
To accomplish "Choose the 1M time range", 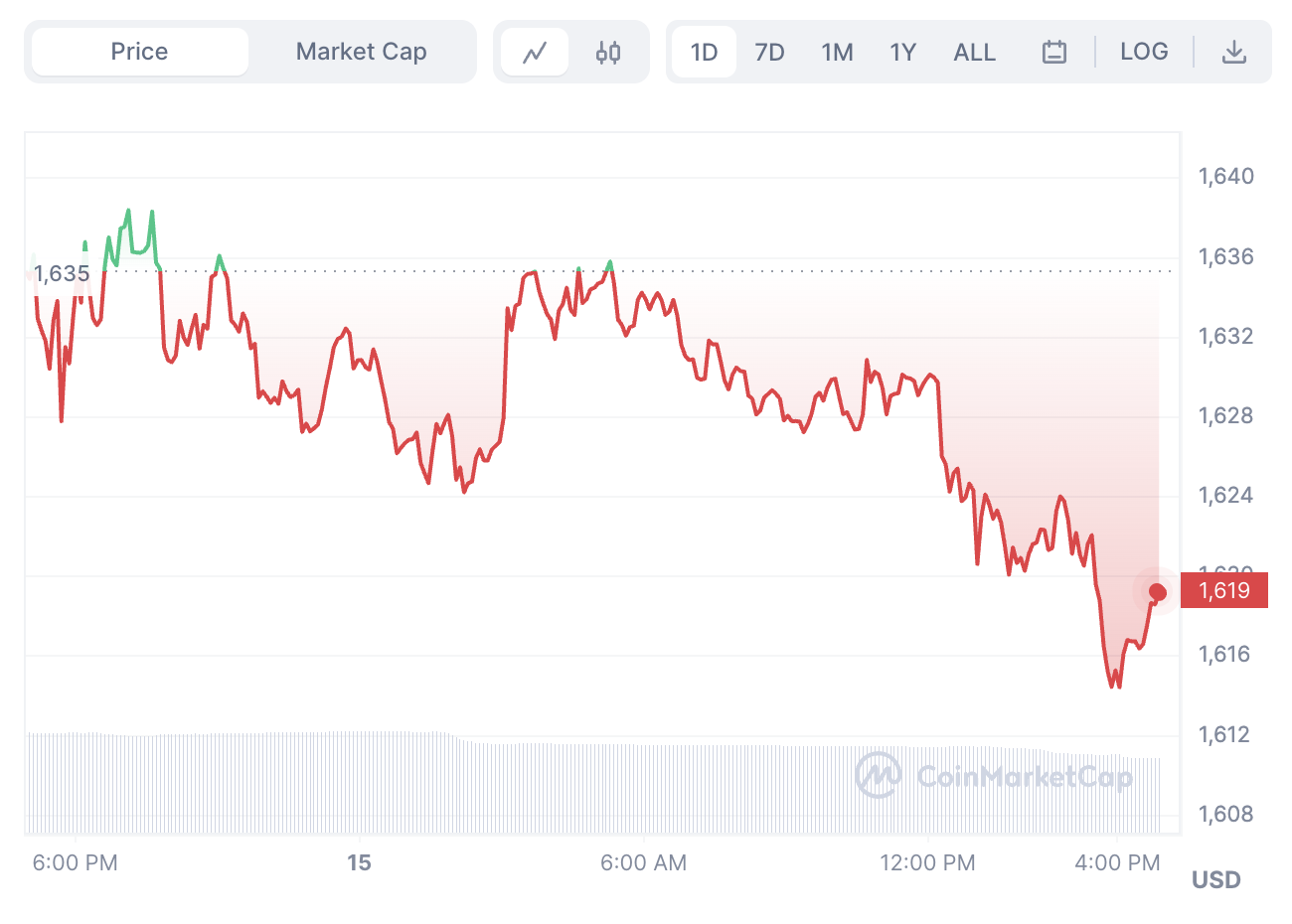I will (837, 52).
